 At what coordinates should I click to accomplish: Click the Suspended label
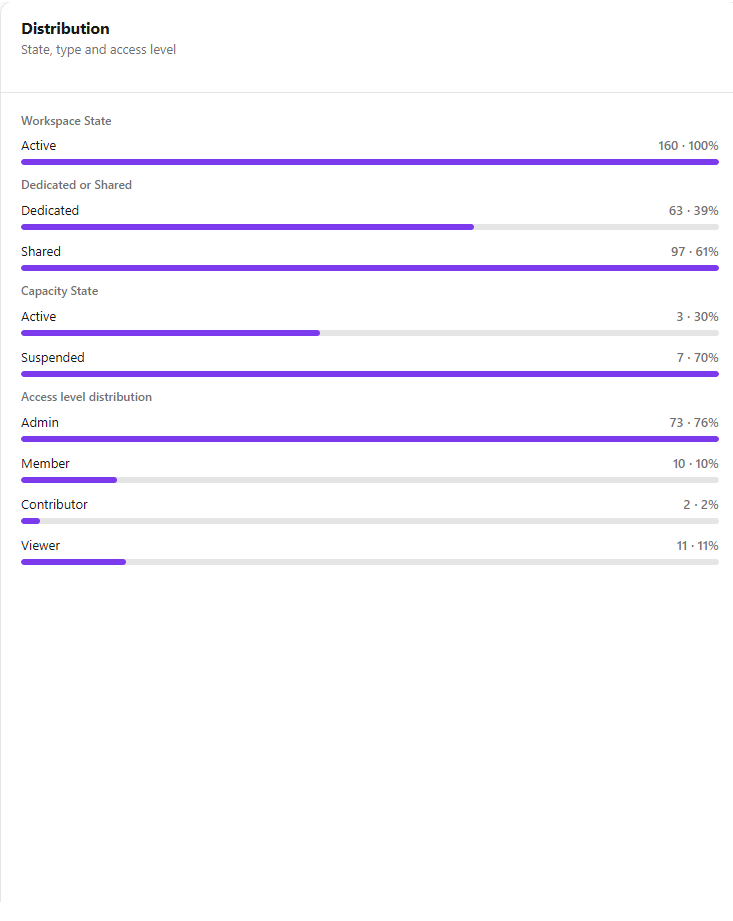pos(53,358)
